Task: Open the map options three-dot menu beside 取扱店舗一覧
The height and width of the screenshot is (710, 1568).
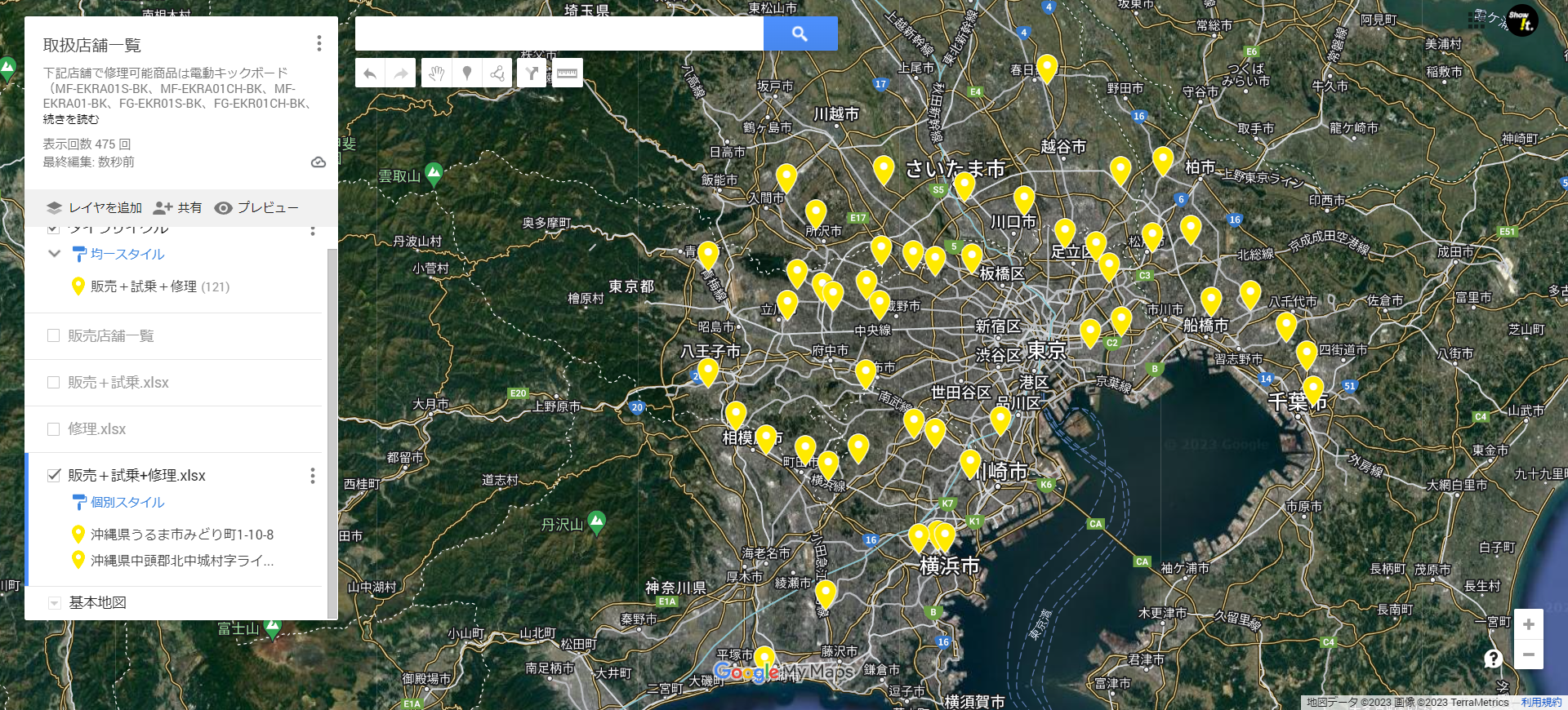Action: pyautogui.click(x=318, y=43)
